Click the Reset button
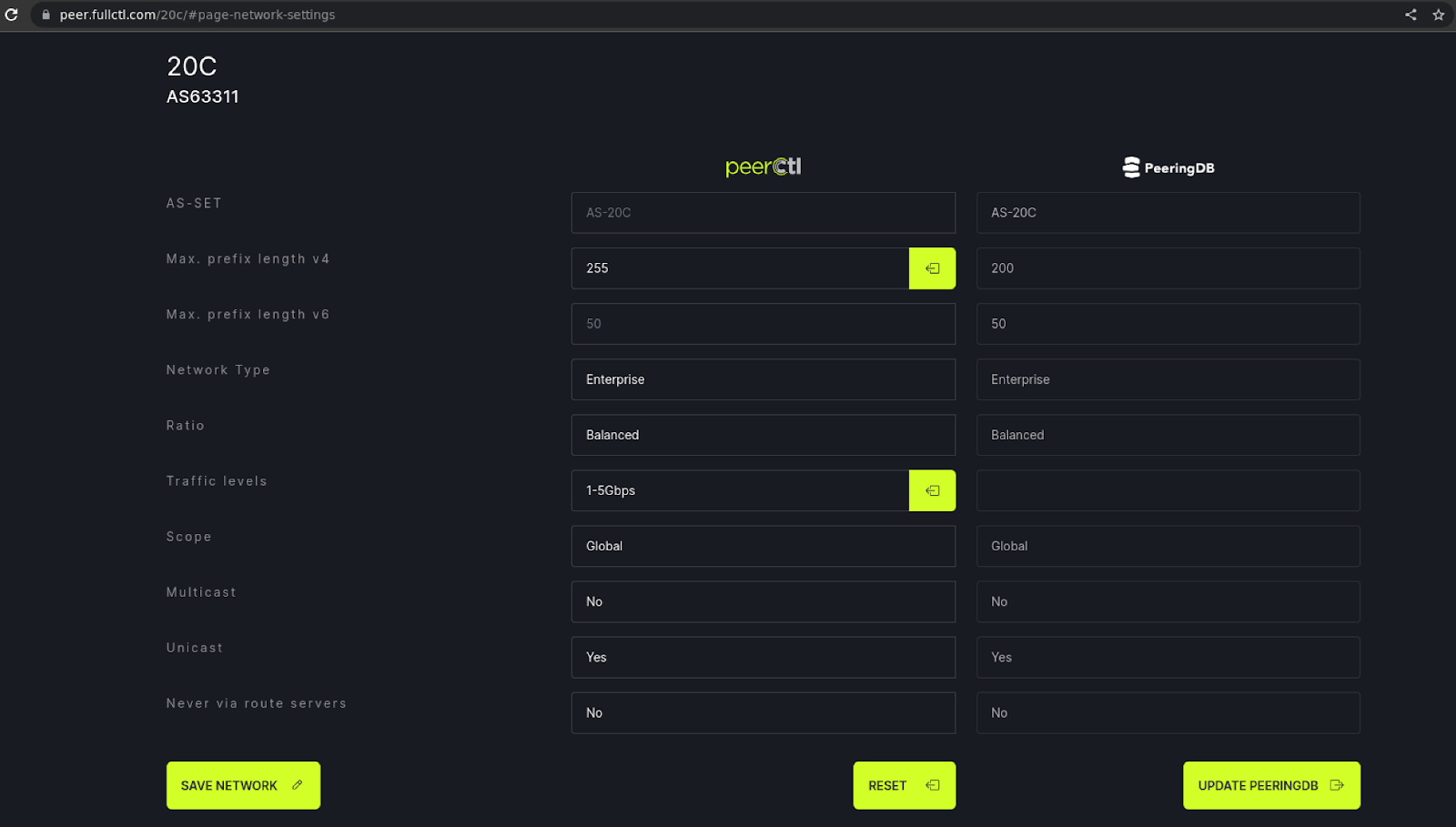Image resolution: width=1456 pixels, height=827 pixels. tap(904, 784)
